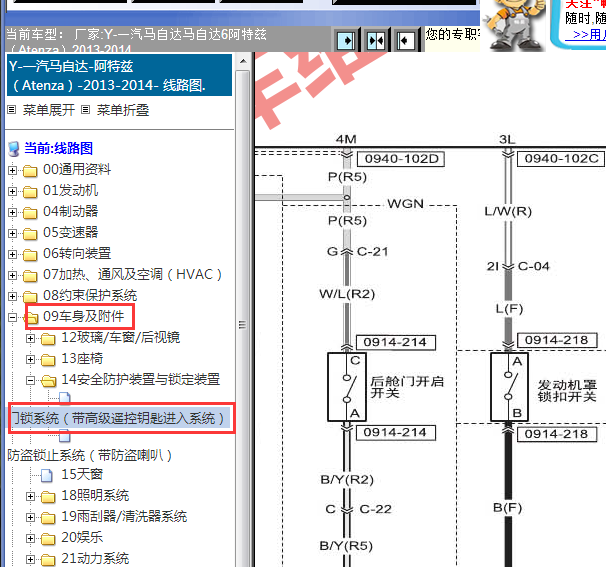The image size is (606, 567).
Task: Click the WGN label in diagram
Action: tap(405, 204)
